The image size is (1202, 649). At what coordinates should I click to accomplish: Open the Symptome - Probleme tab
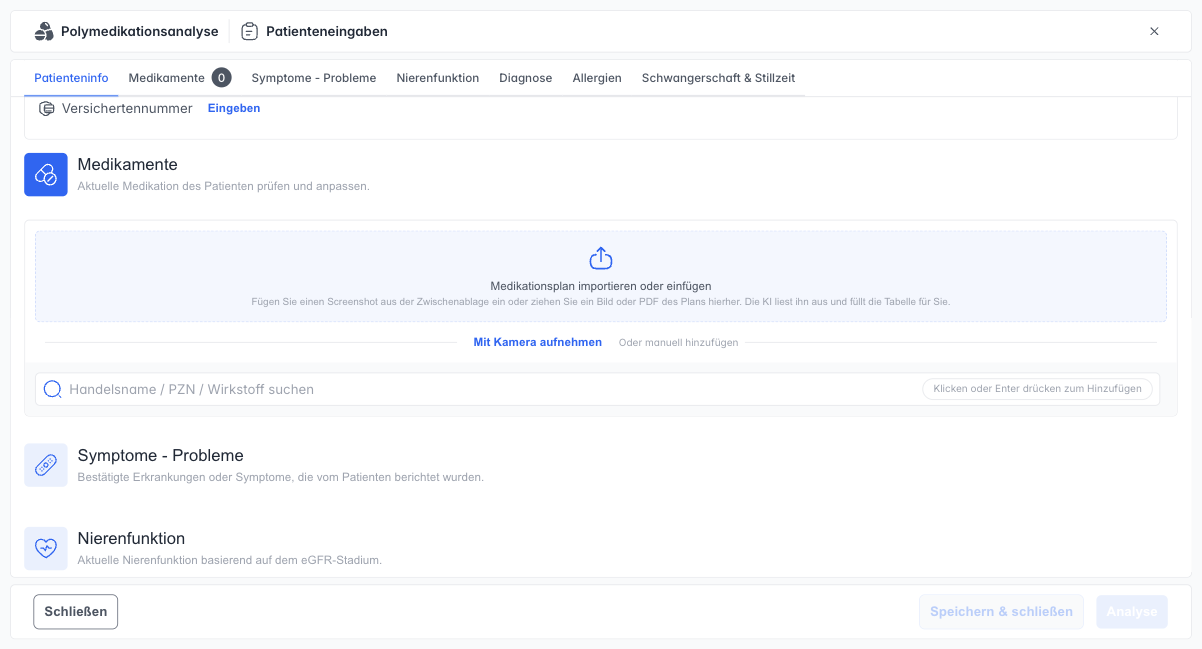tap(314, 78)
